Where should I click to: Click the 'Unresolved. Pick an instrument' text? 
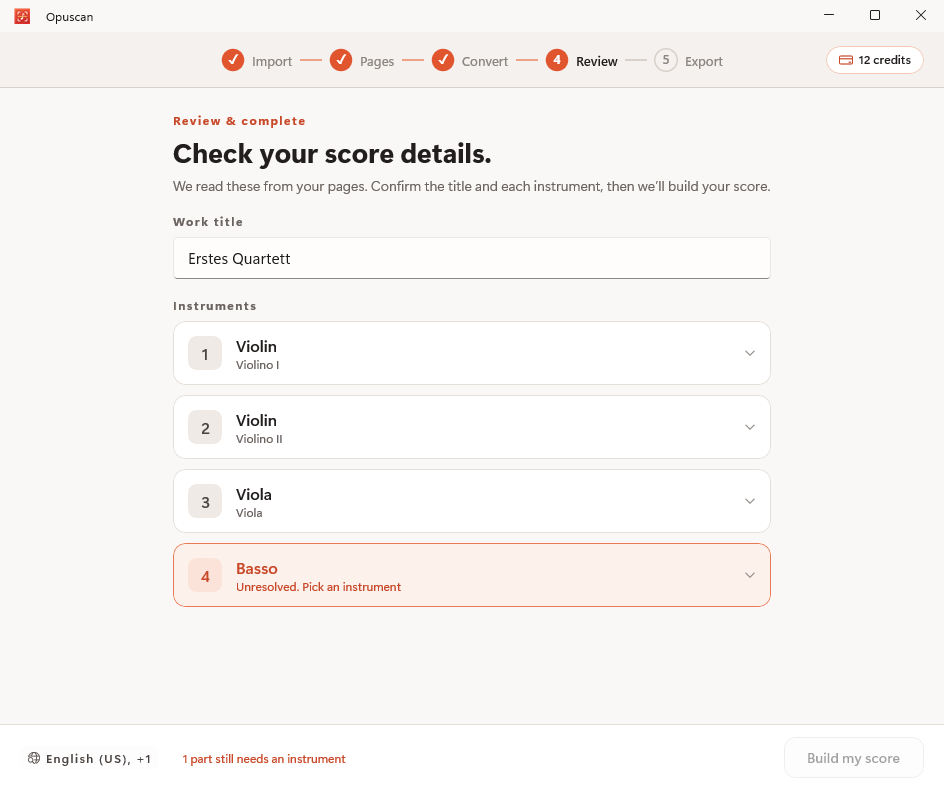click(318, 587)
